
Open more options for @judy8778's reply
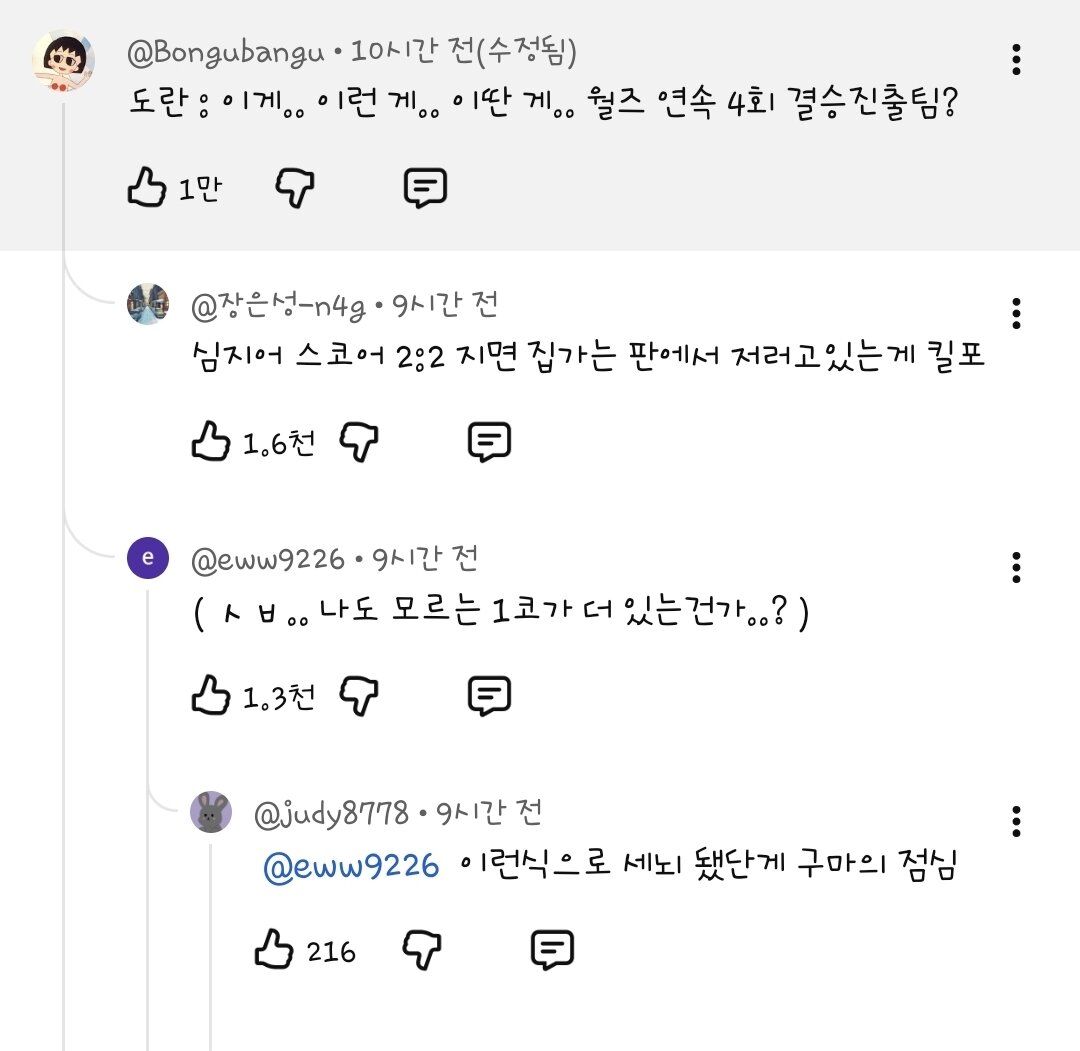click(x=1016, y=822)
